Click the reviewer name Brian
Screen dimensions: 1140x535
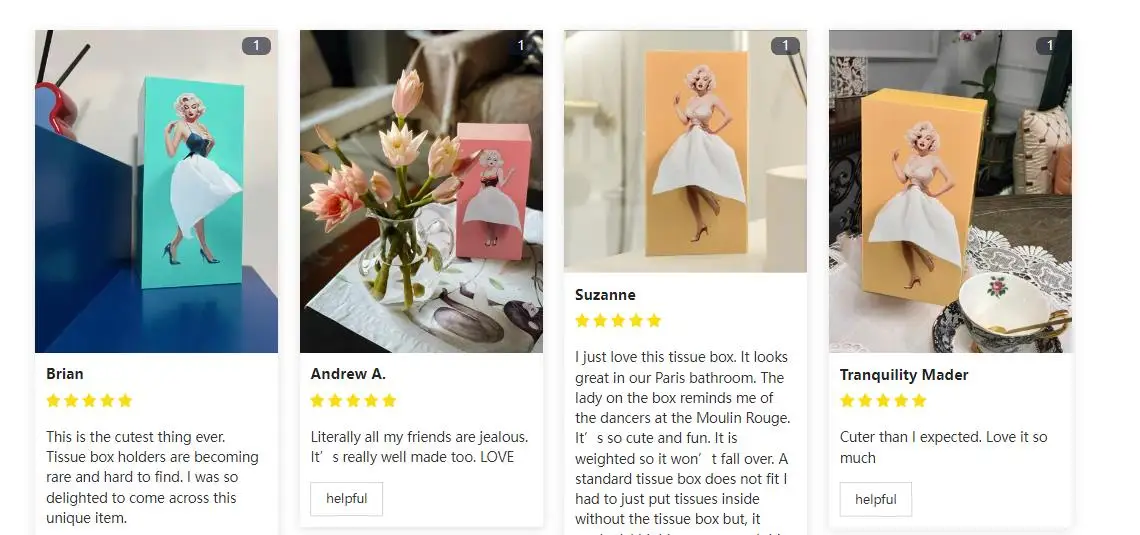[x=65, y=374]
